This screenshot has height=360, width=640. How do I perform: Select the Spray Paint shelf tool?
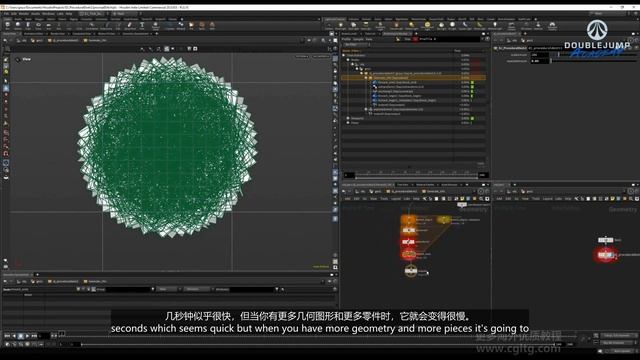pos(129,26)
